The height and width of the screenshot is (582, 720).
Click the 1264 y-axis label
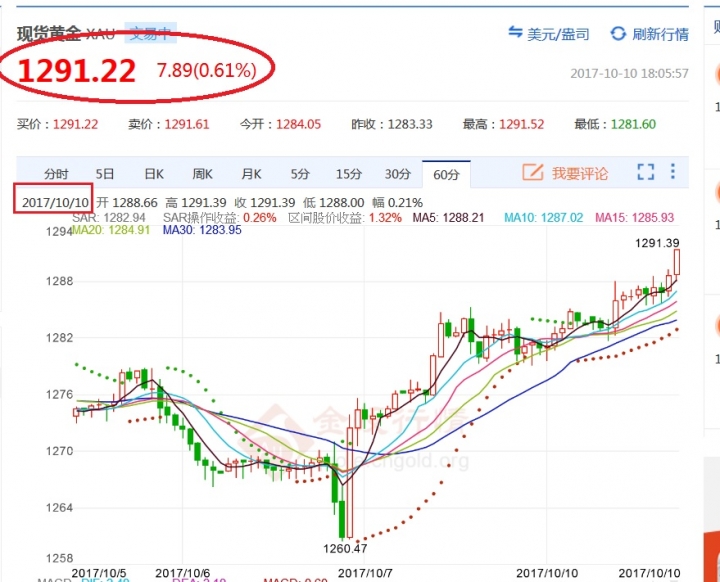point(59,508)
